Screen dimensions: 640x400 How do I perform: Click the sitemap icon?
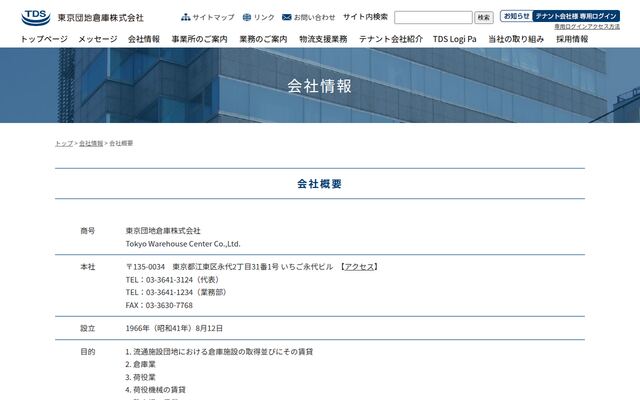click(186, 17)
